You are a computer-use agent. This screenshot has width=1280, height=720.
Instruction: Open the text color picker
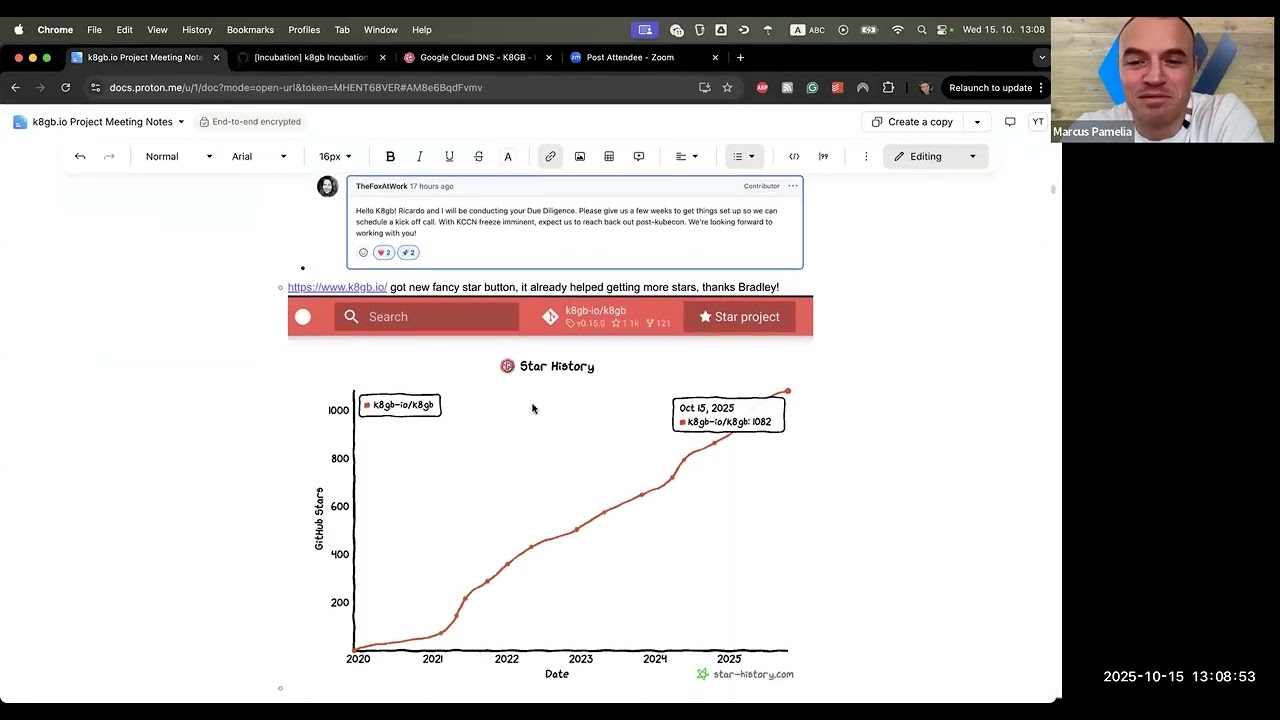click(508, 156)
